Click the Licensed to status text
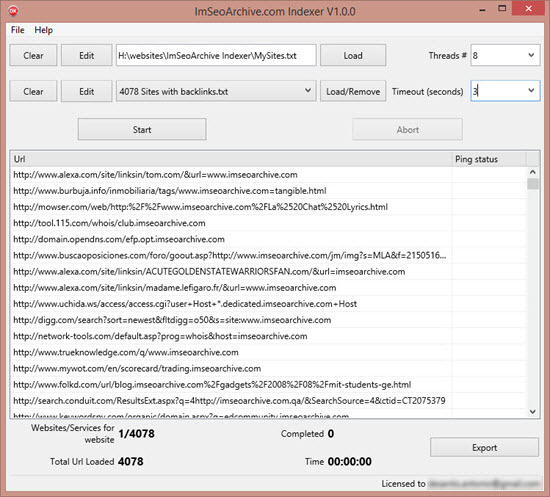550x497 pixels. tap(403, 484)
